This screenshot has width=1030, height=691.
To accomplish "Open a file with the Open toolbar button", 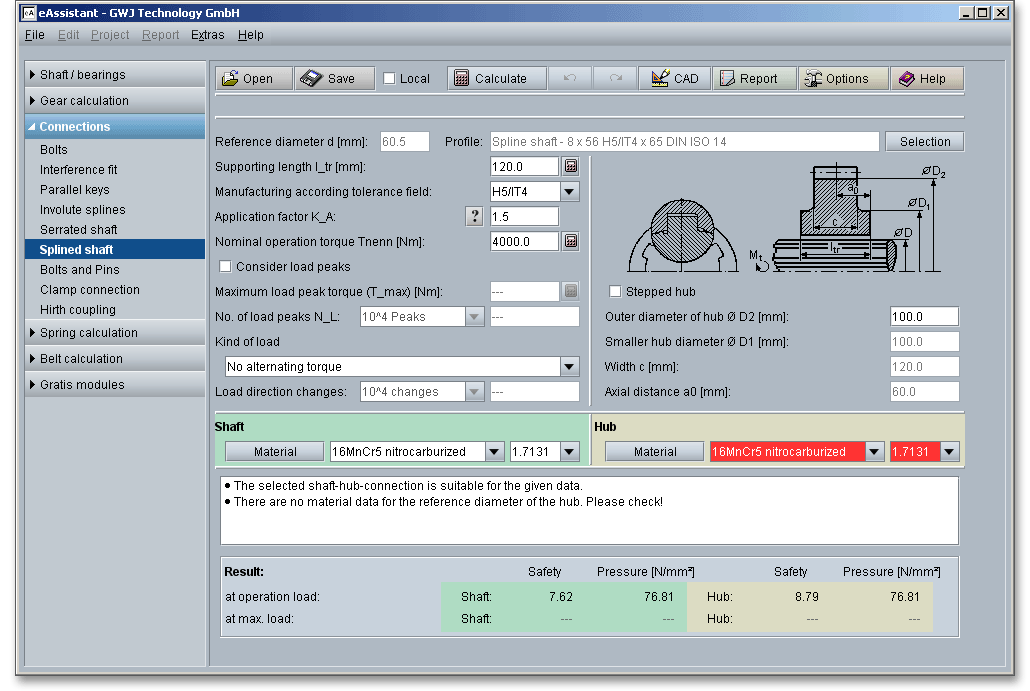I will point(254,79).
